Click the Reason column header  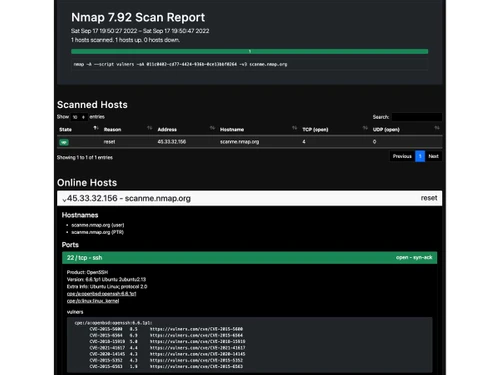112,129
